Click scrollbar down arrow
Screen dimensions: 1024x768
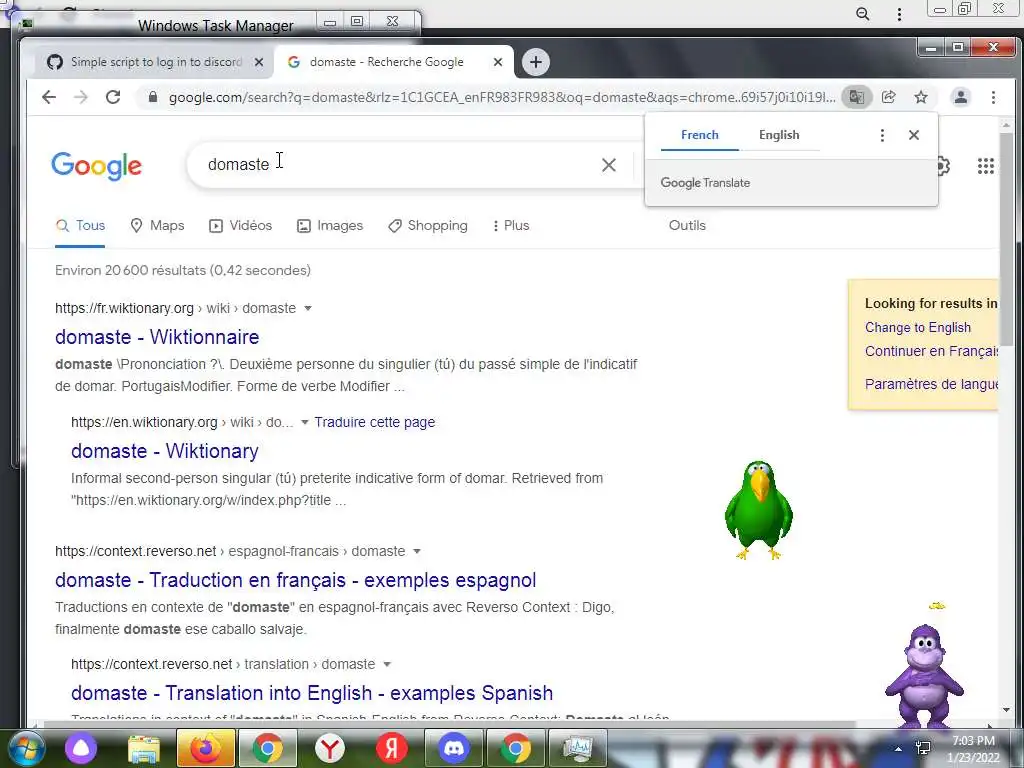pos(1006,710)
